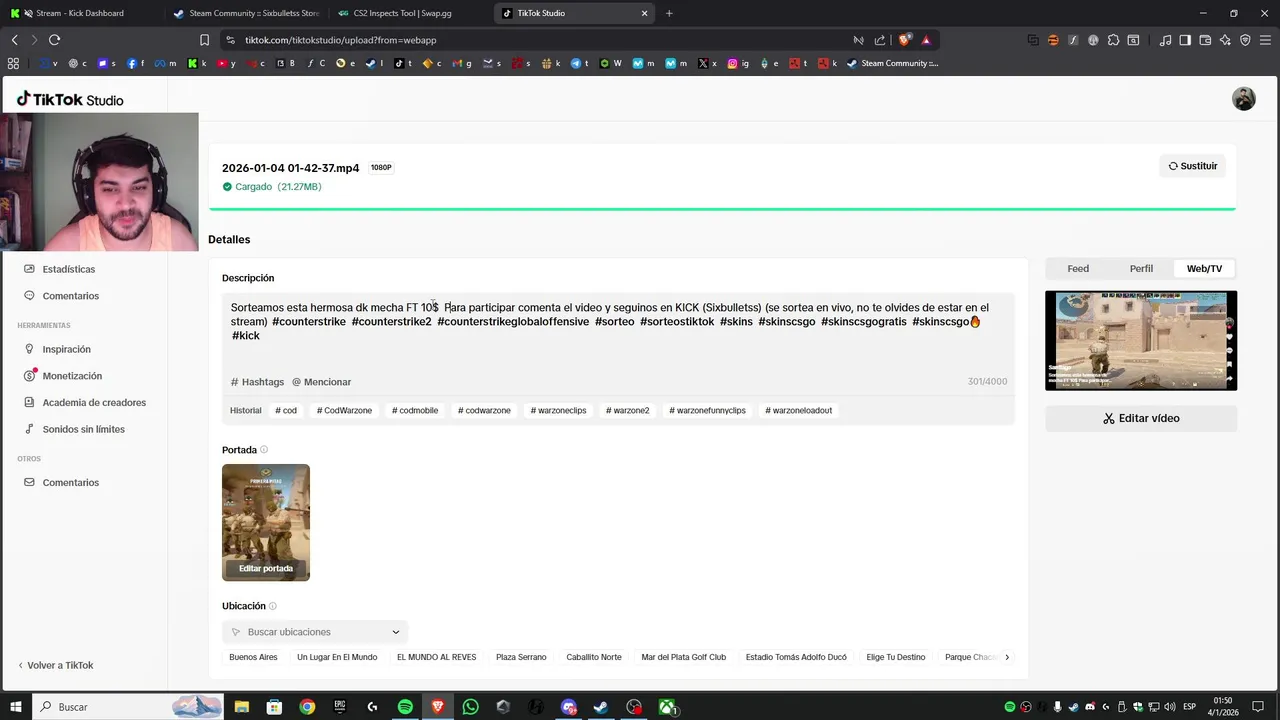
Task: Open Chrome from the taskbar
Action: click(x=307, y=707)
